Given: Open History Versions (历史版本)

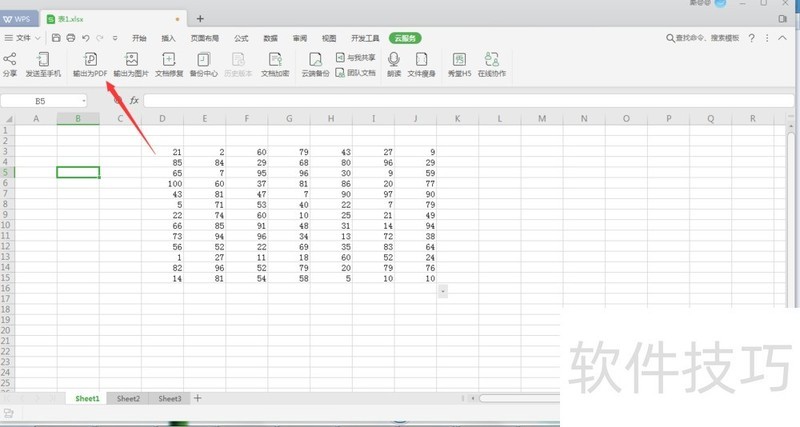Looking at the screenshot, I should click(238, 64).
